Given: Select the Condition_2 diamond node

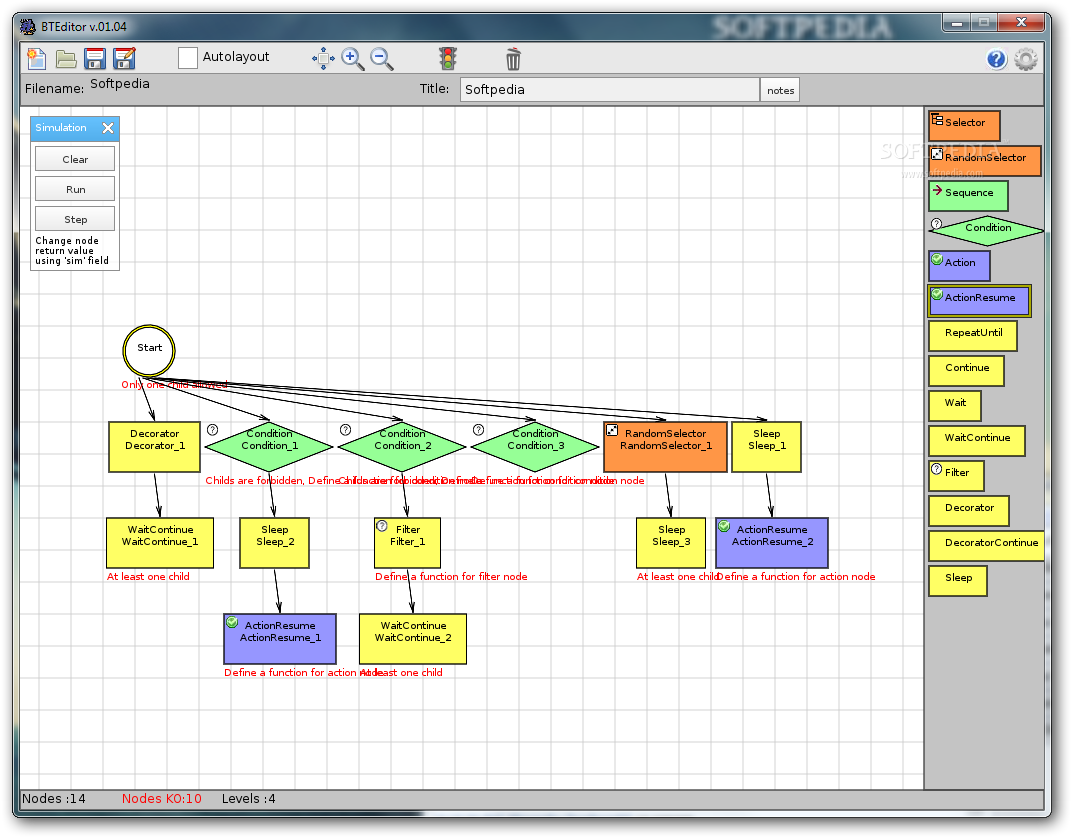Looking at the screenshot, I should [402, 446].
